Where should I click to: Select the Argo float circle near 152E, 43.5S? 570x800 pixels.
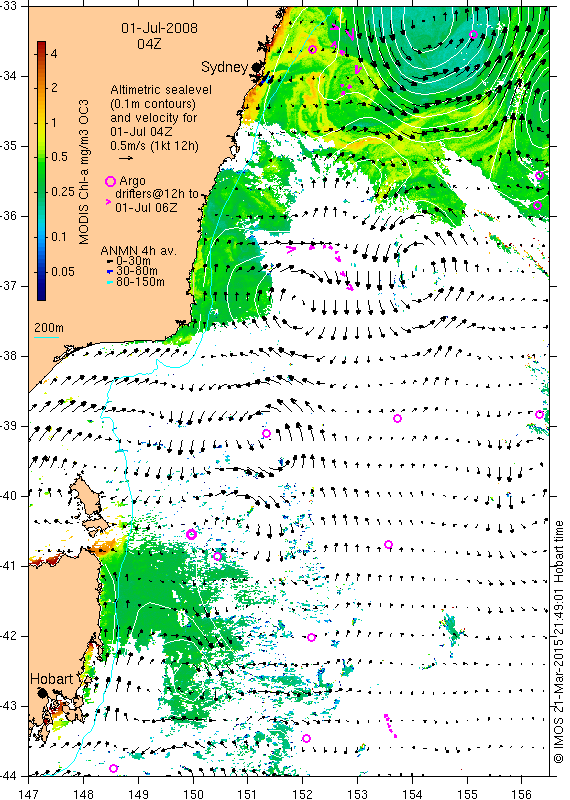coord(306,738)
